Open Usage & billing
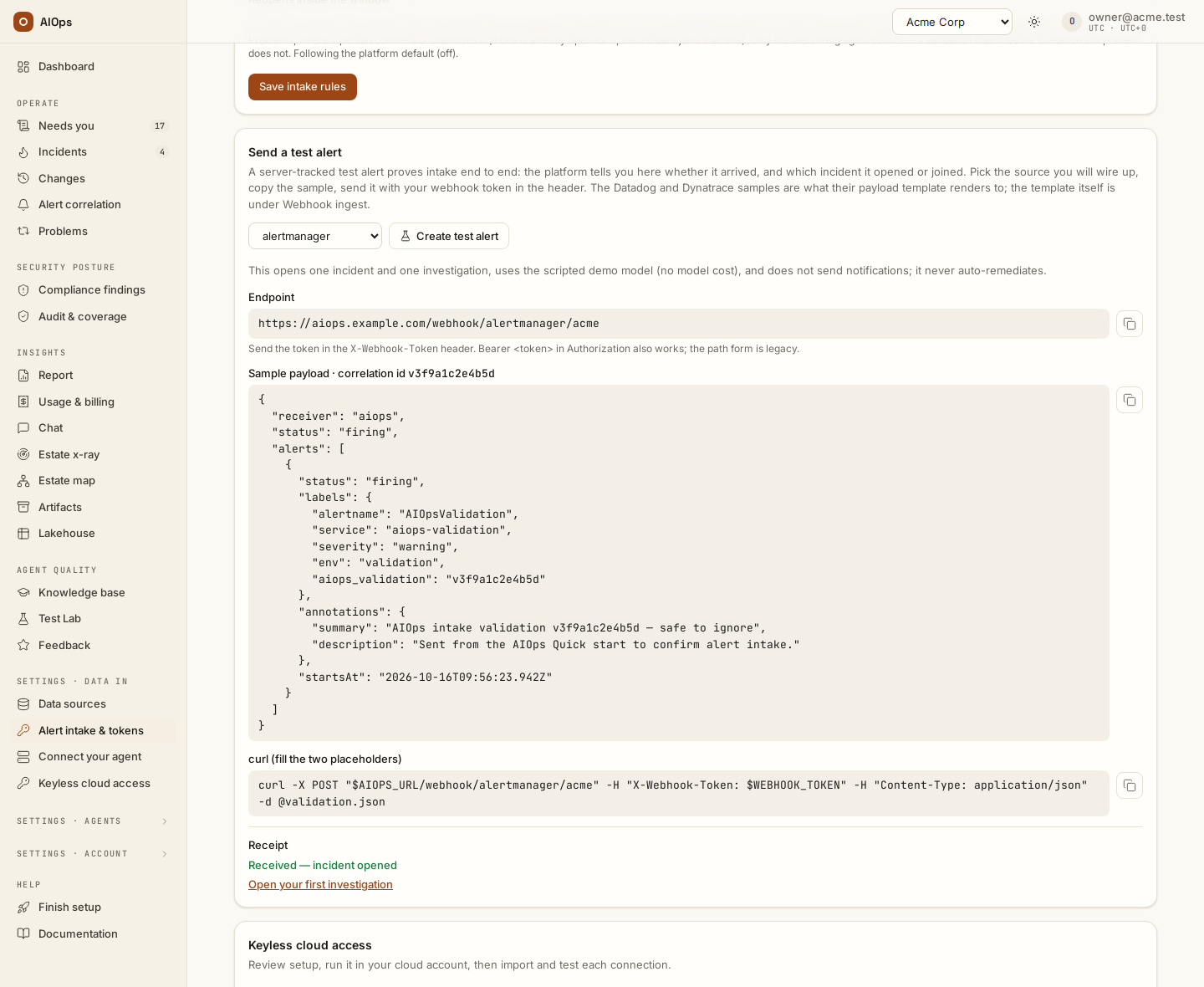The width and height of the screenshot is (1204, 987). (x=93, y=402)
